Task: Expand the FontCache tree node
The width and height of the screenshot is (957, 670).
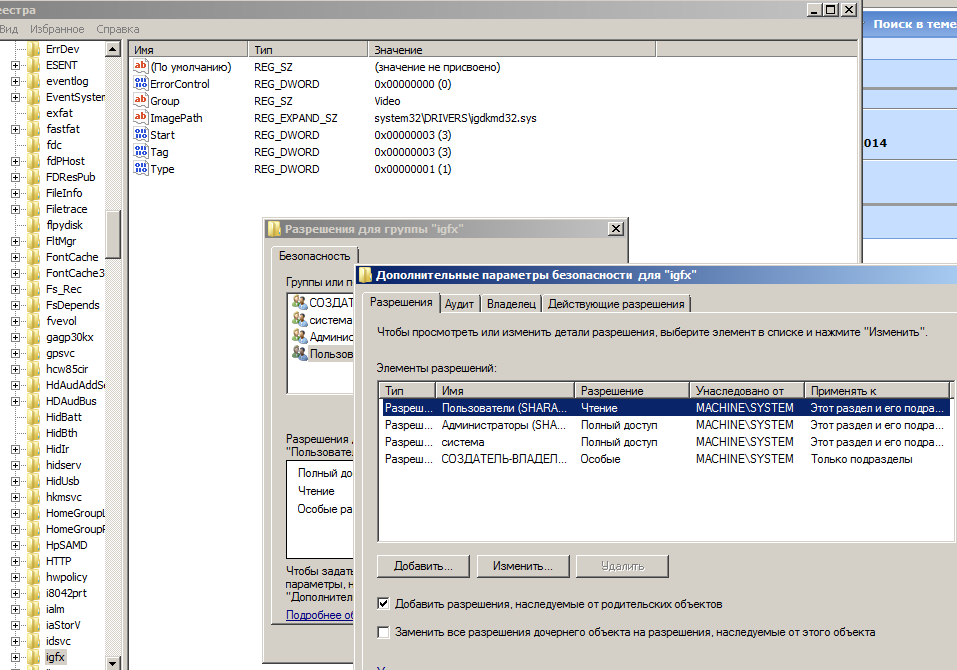Action: [16, 257]
